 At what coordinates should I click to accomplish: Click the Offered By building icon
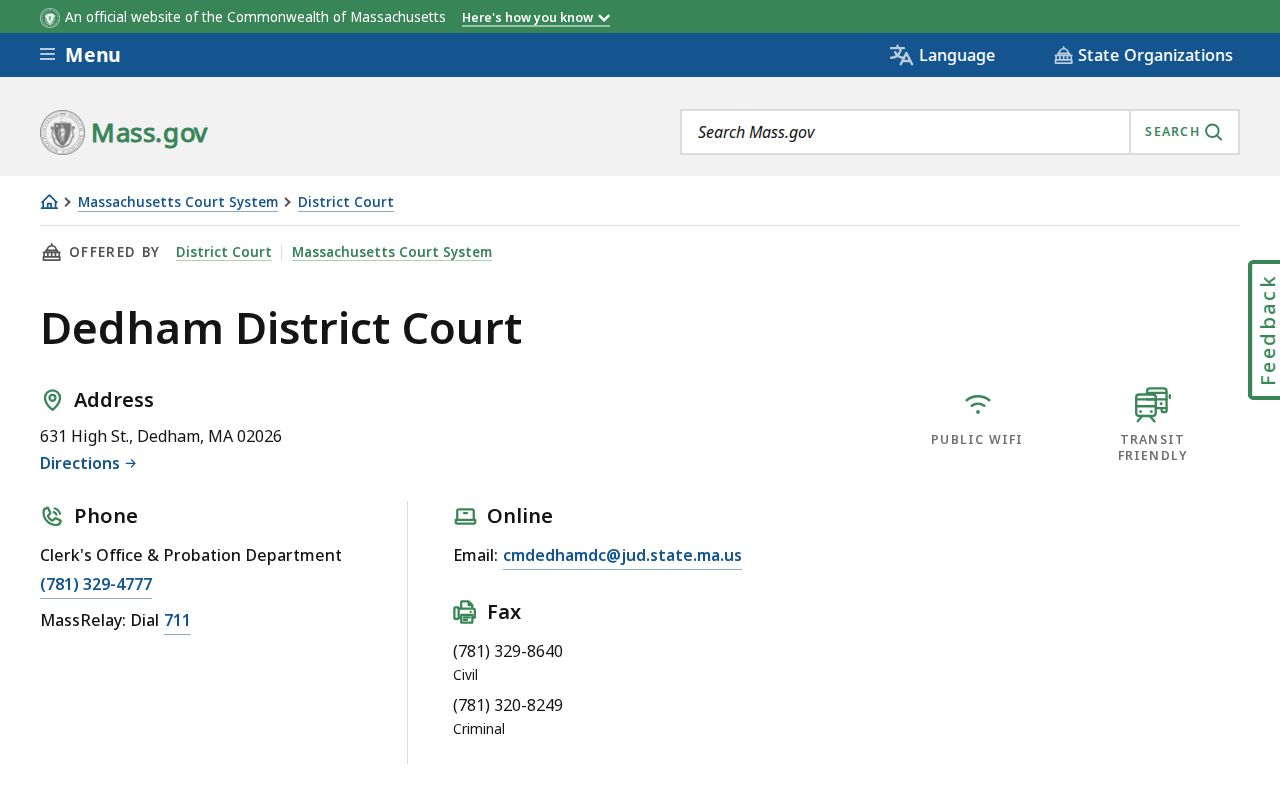click(x=51, y=252)
